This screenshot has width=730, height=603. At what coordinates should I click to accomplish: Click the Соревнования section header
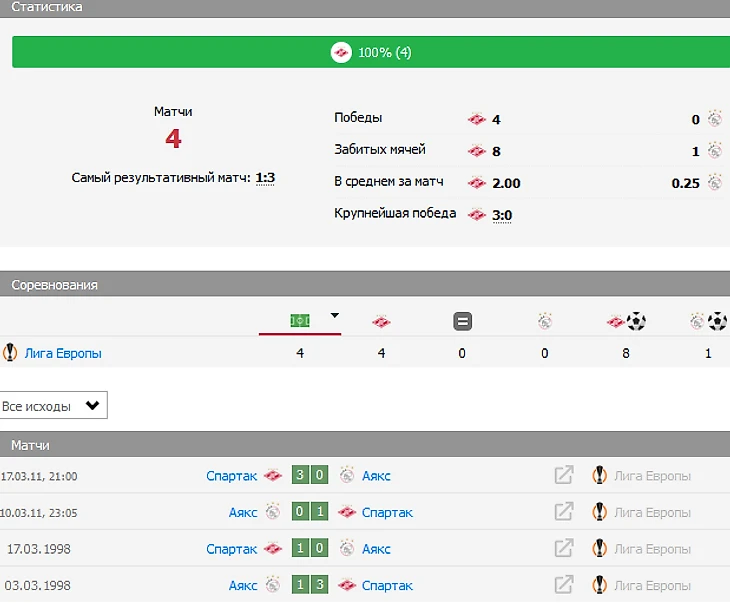click(365, 284)
